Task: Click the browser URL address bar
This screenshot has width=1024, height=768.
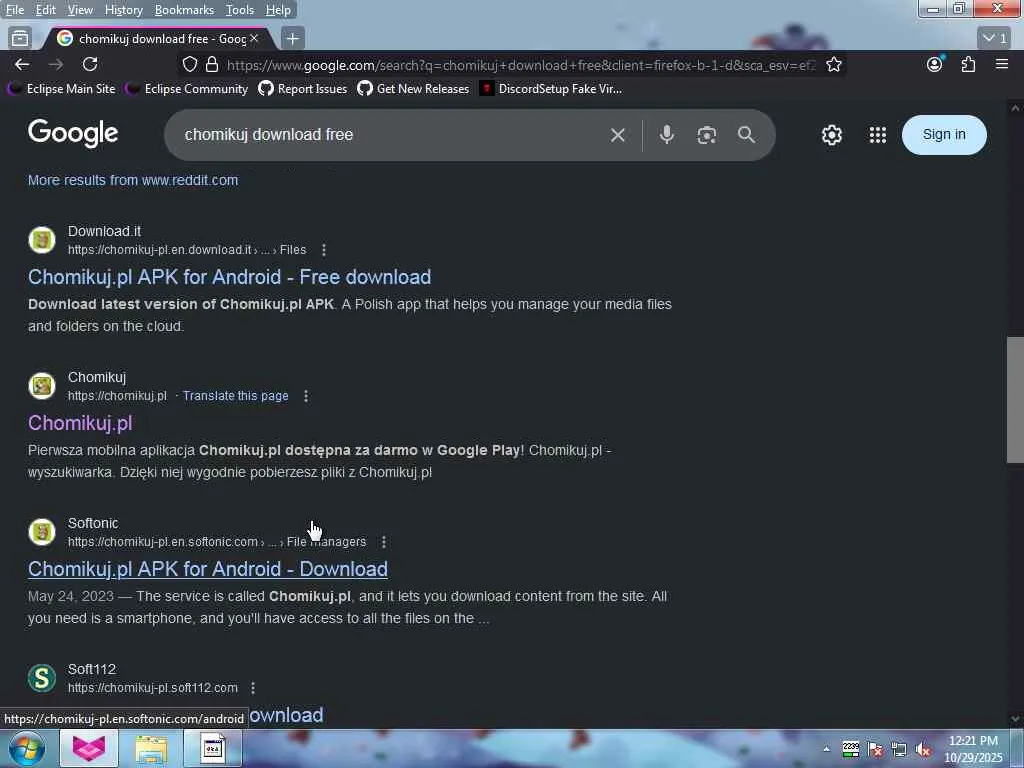Action: pos(521,65)
